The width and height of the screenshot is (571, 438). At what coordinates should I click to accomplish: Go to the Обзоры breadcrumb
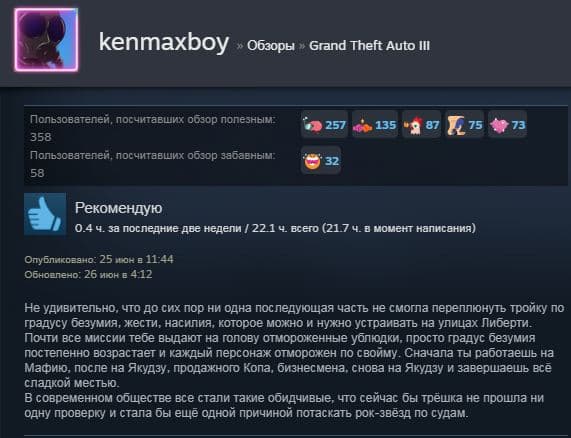[x=271, y=46]
